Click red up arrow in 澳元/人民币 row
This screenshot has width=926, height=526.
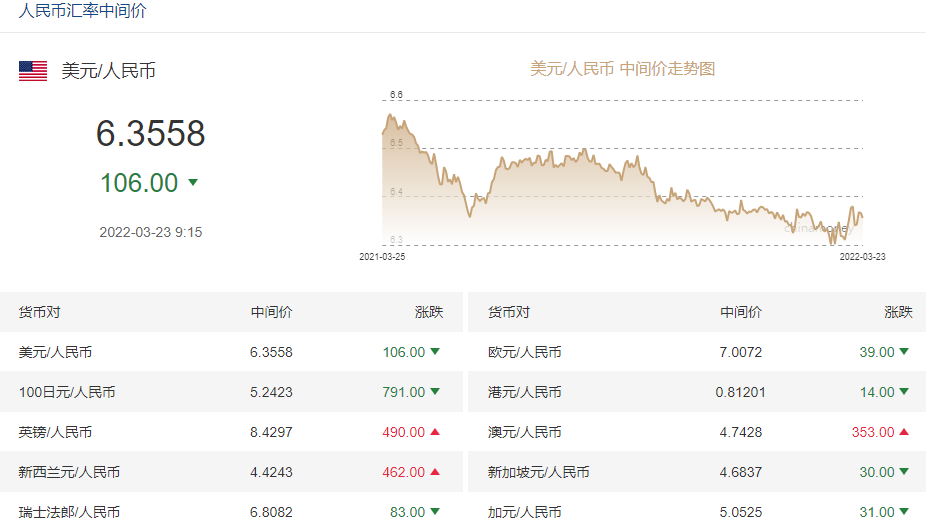904,432
